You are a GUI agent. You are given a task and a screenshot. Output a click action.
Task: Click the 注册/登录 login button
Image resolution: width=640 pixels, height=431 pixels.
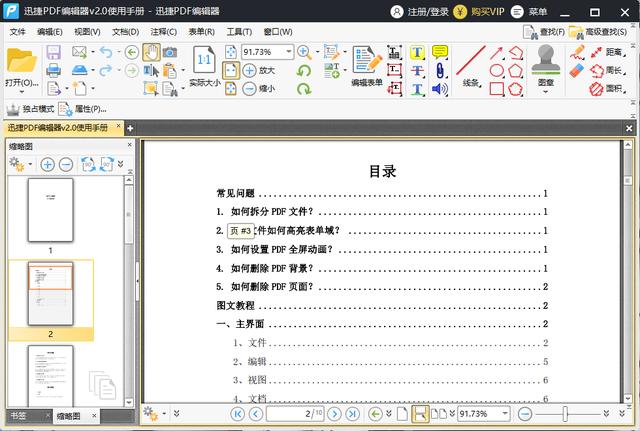pyautogui.click(x=420, y=12)
